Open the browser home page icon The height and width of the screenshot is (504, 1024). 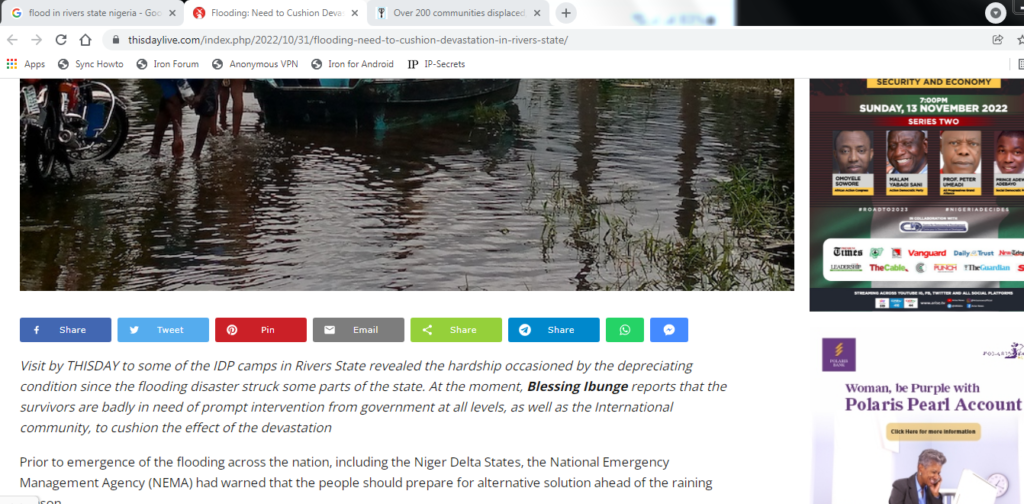[x=86, y=40]
